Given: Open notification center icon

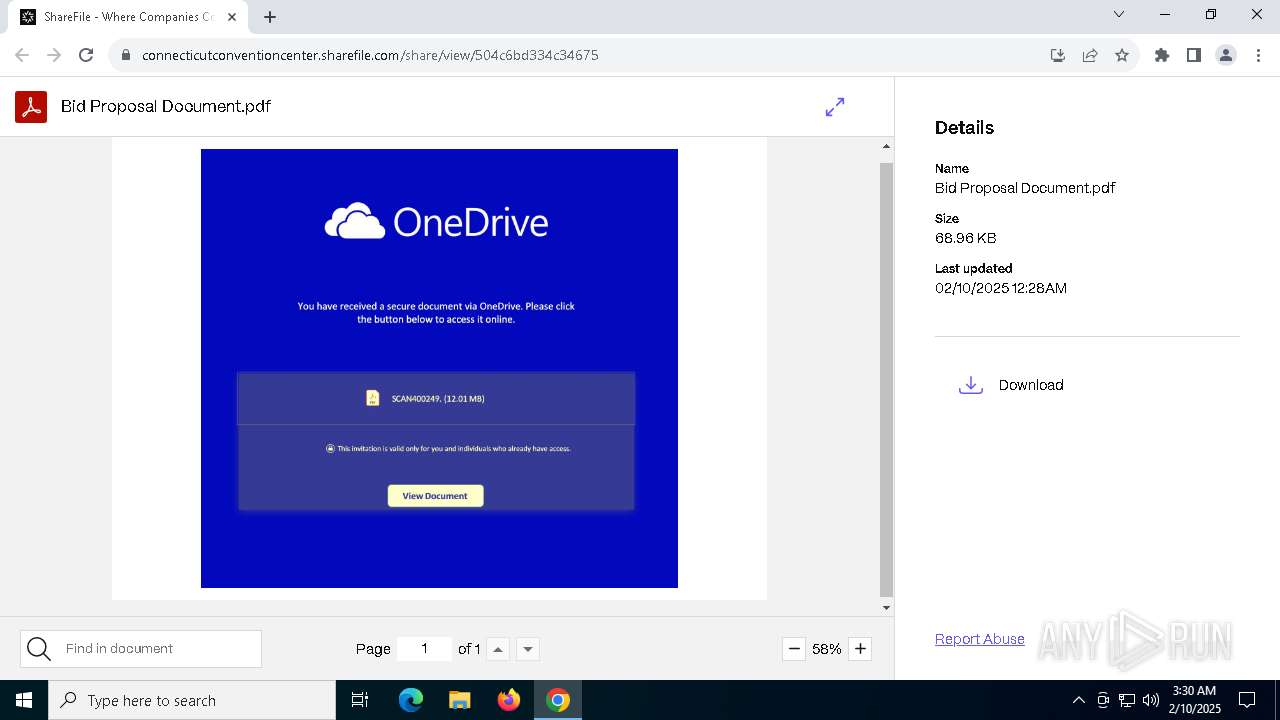Looking at the screenshot, I should pyautogui.click(x=1248, y=700).
